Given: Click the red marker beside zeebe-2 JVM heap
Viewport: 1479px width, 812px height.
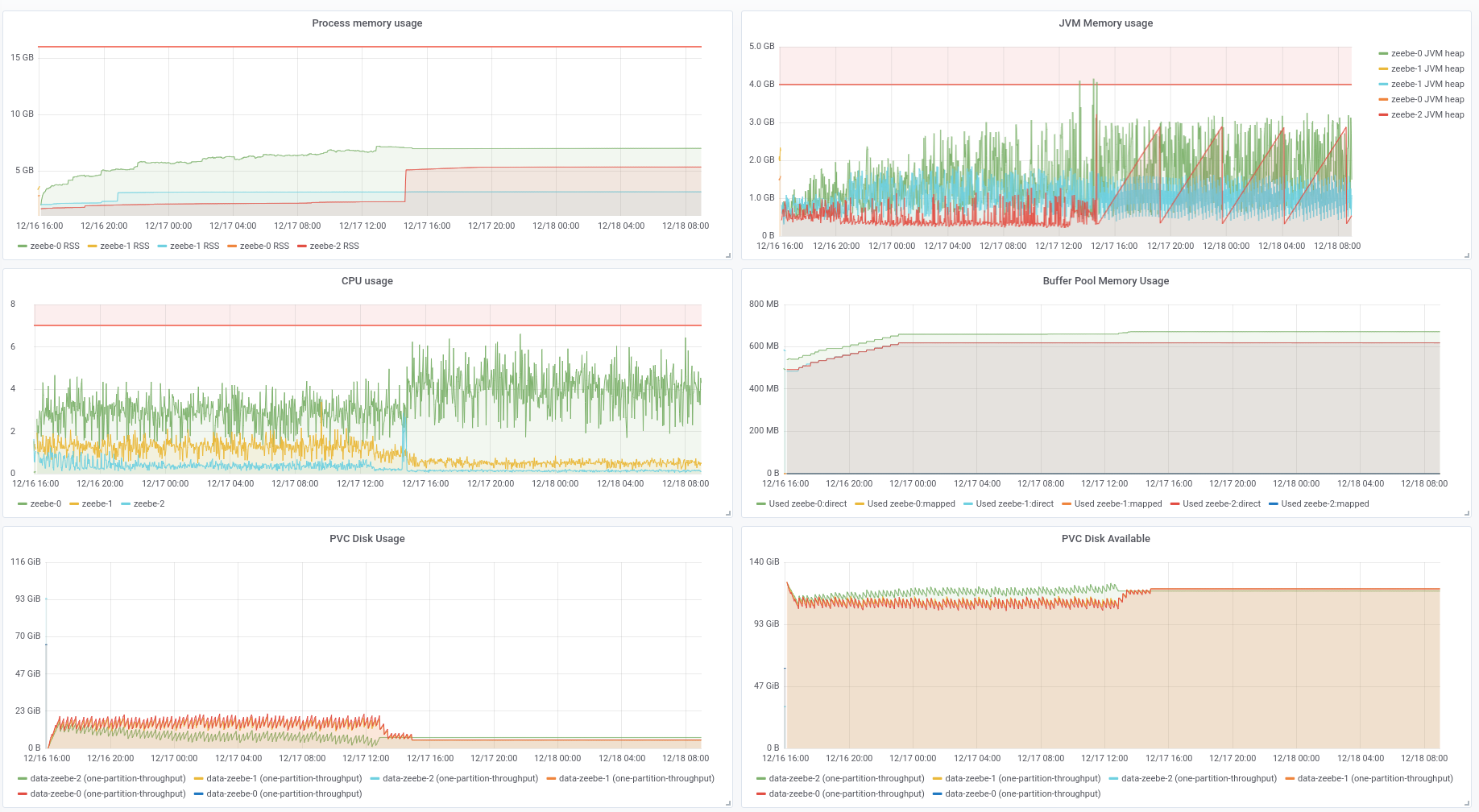Looking at the screenshot, I should pyautogui.click(x=1384, y=114).
